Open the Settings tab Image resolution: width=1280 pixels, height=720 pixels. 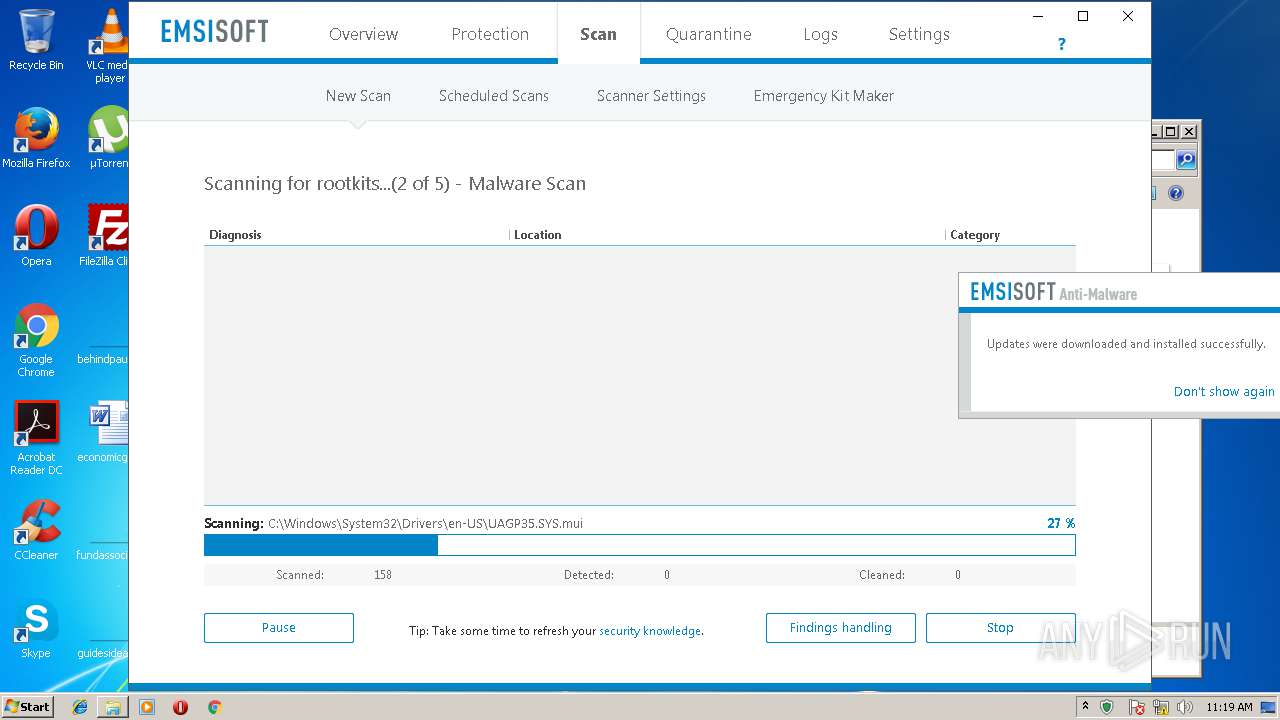tap(919, 34)
